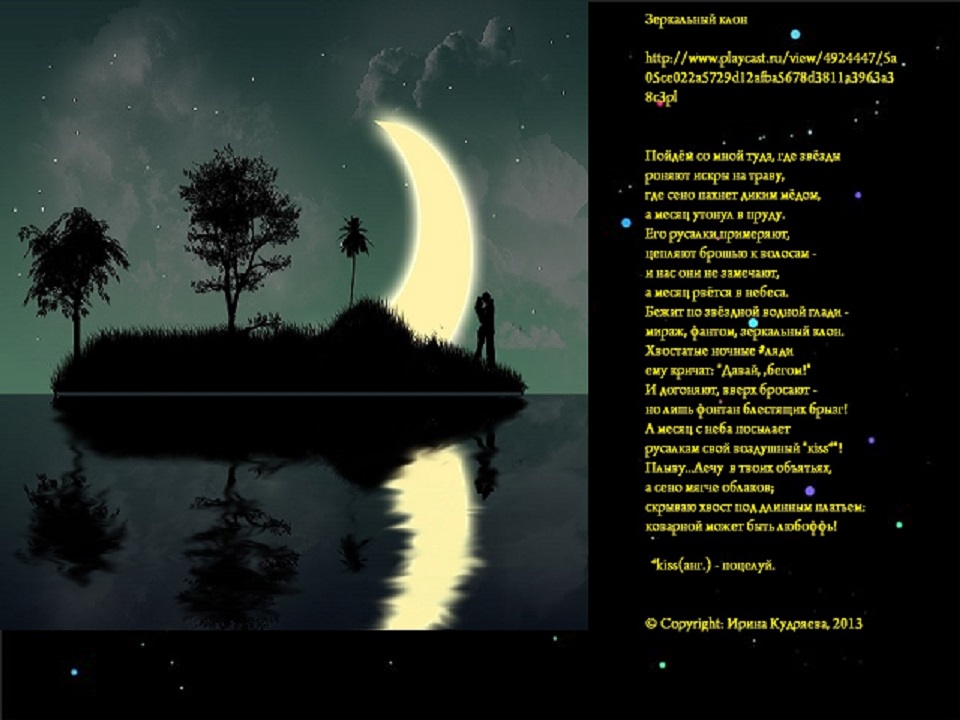
Task: Click the moonlit island illustration
Action: click(x=294, y=315)
